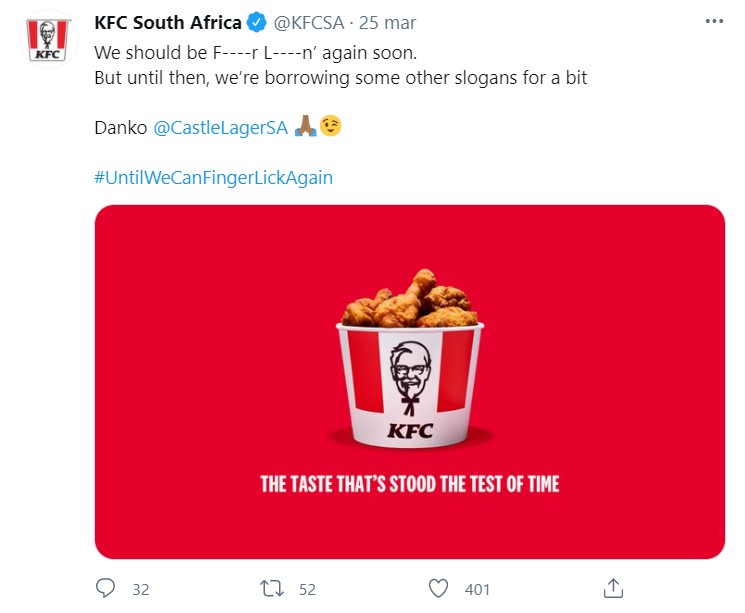Open the #UntilWeCanFingerLickAgain hashtag

(213, 178)
